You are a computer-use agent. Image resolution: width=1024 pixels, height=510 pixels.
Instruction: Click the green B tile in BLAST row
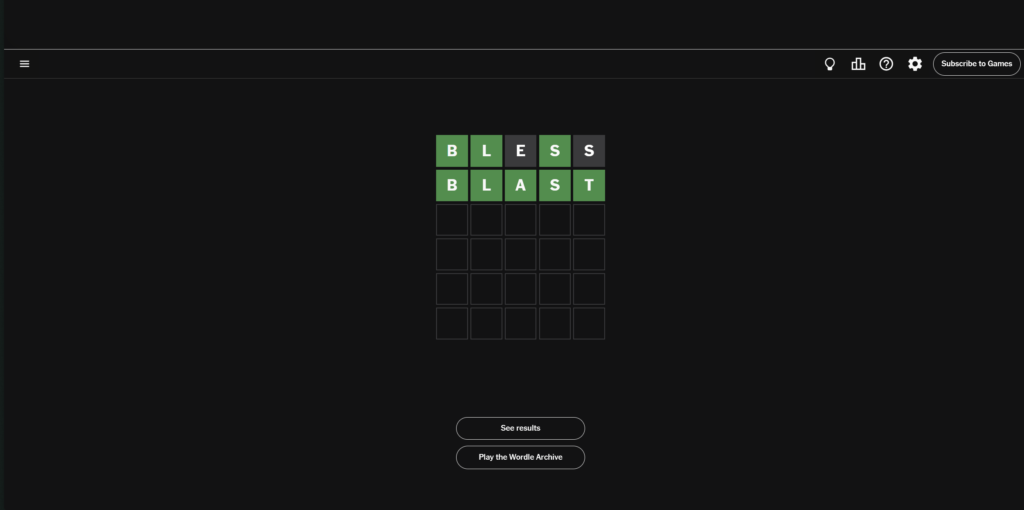click(452, 185)
